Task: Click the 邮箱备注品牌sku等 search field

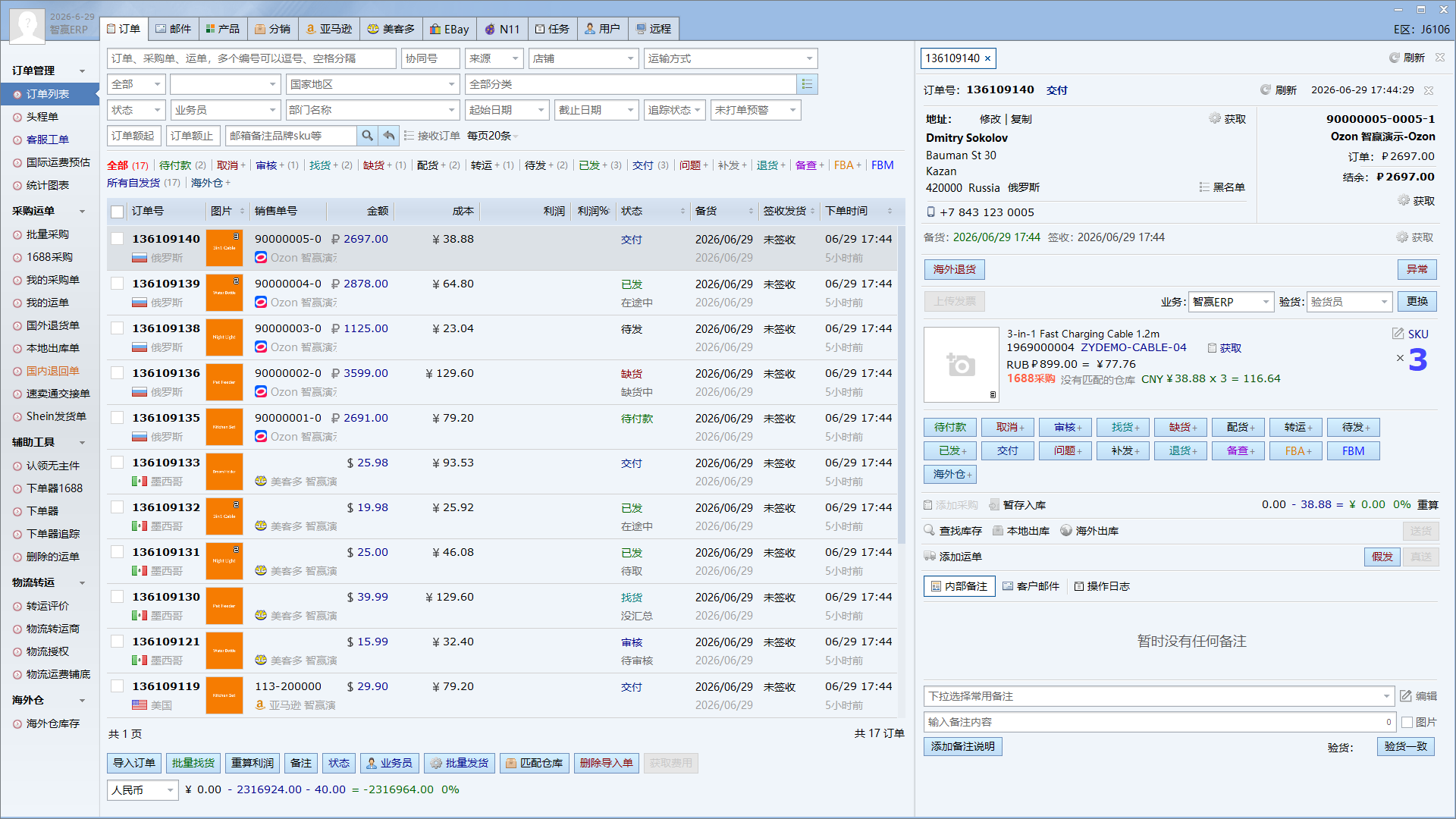Action: click(291, 136)
